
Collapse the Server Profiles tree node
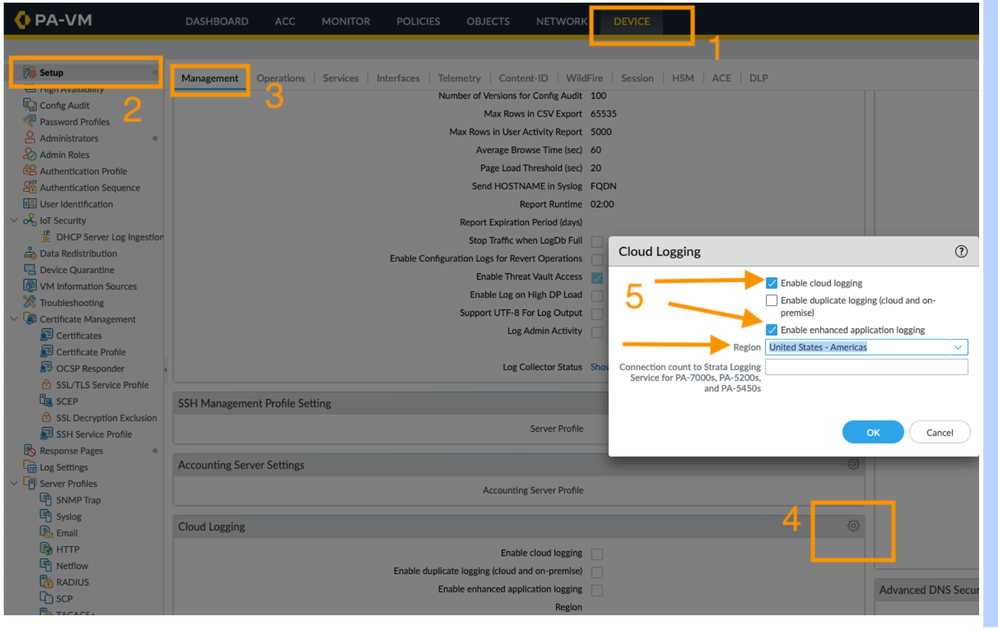click(x=14, y=483)
